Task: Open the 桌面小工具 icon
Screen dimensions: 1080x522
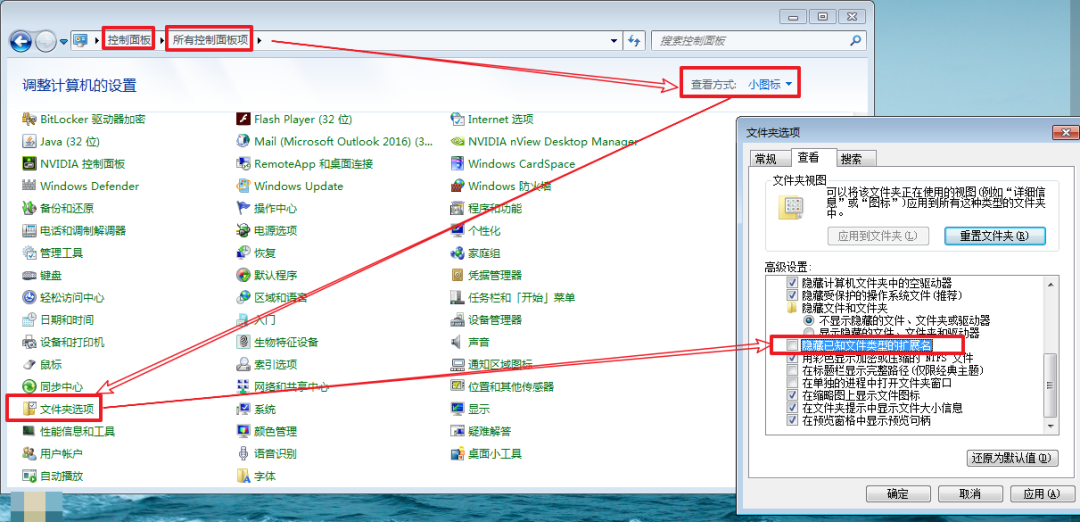Action: [457, 454]
